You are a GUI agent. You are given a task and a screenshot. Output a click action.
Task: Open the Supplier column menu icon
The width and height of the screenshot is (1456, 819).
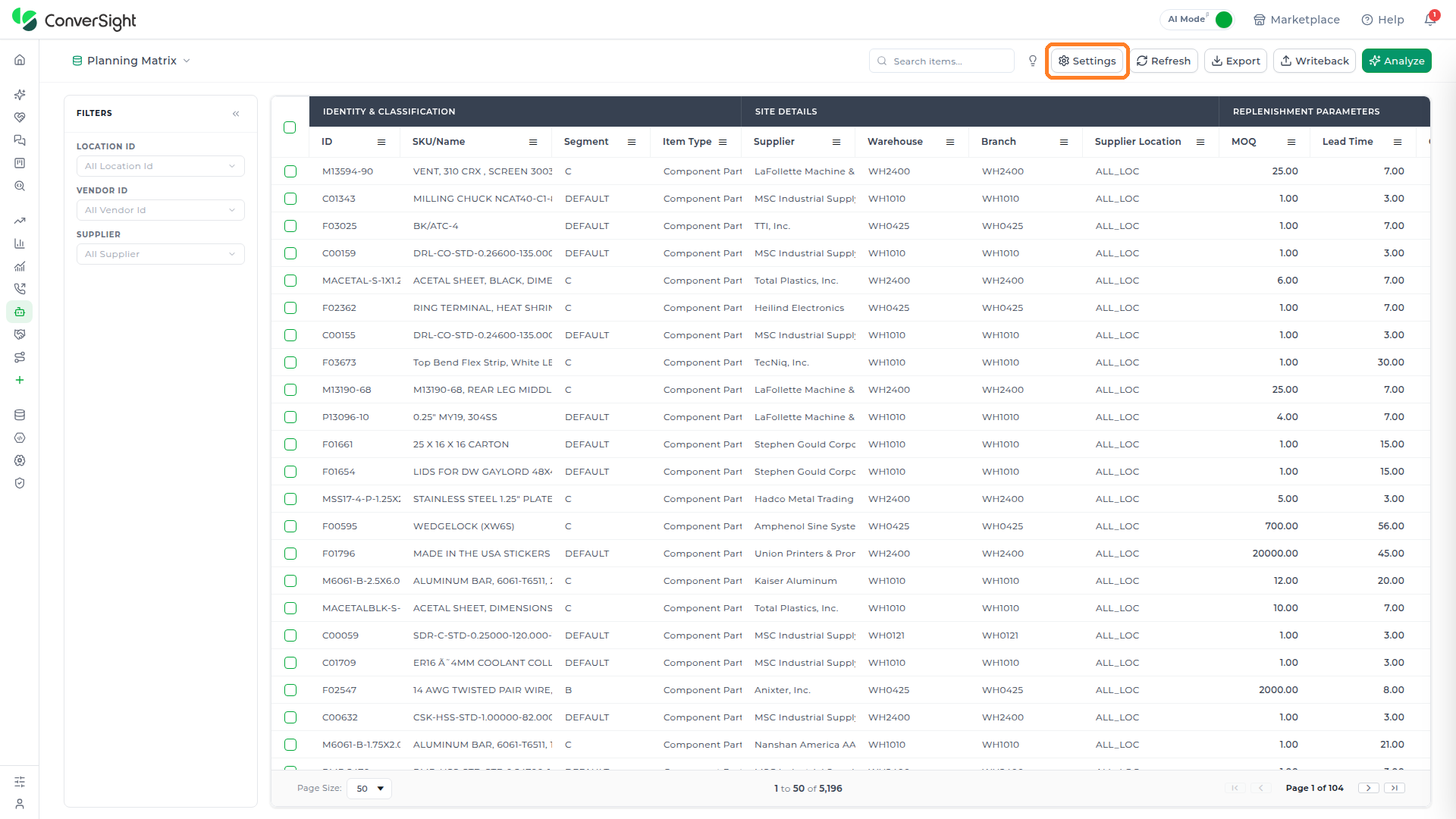tap(836, 142)
